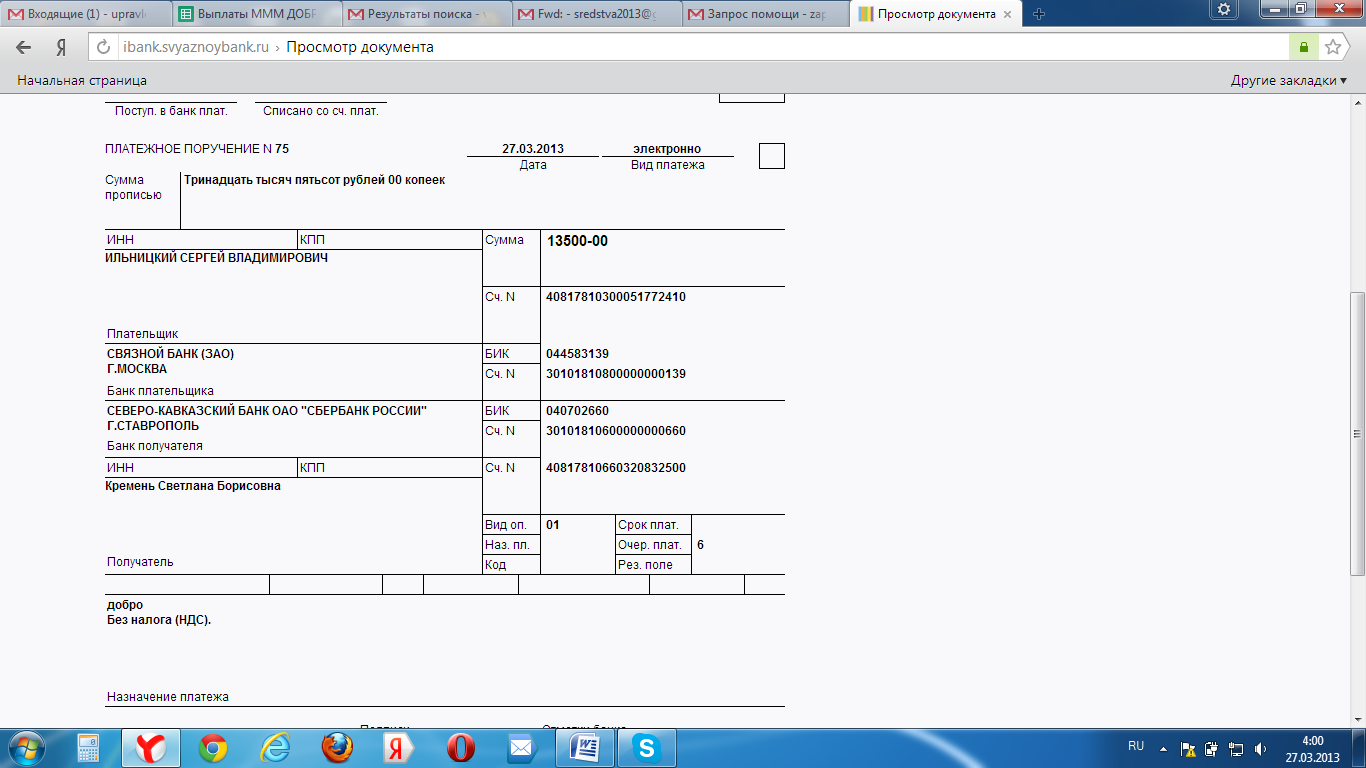Launch Internet Explorer from taskbar
Viewport: 1366px width, 768px height.
(x=275, y=747)
